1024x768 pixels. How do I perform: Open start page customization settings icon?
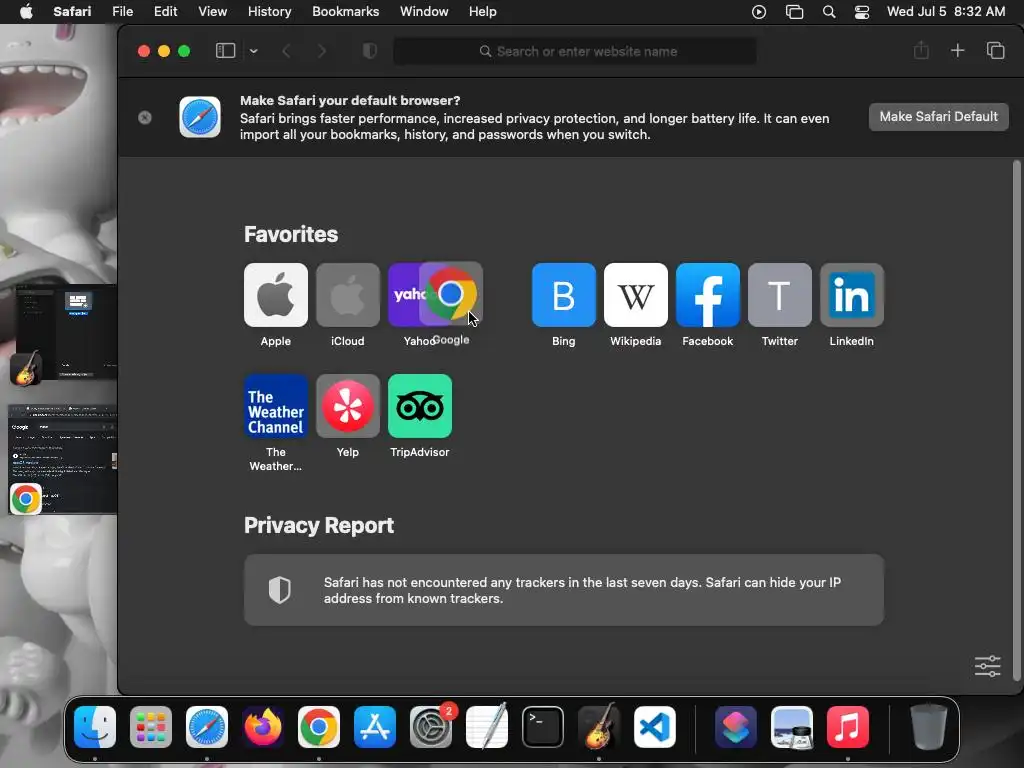(x=987, y=666)
